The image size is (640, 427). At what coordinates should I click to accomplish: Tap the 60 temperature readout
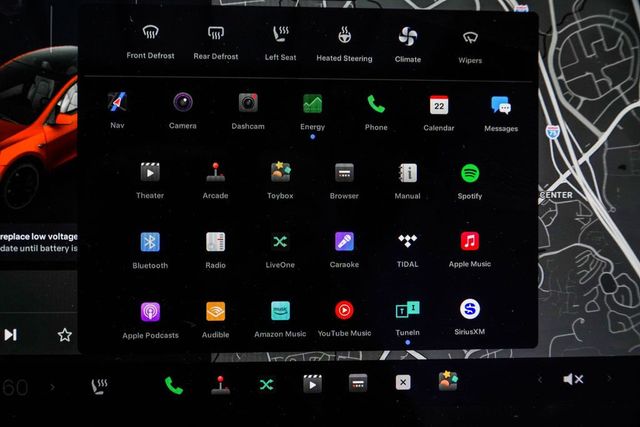15,387
